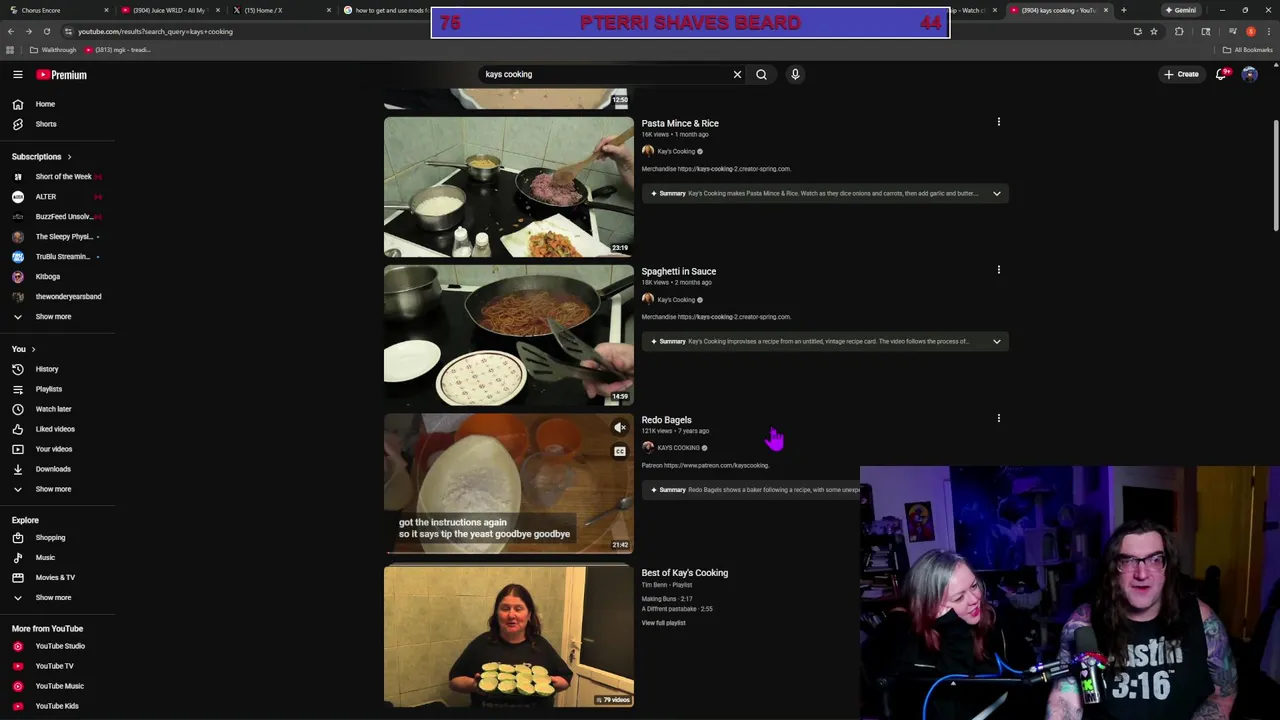Open the account avatar menu
This screenshot has height=720, width=1280.
point(1249,74)
